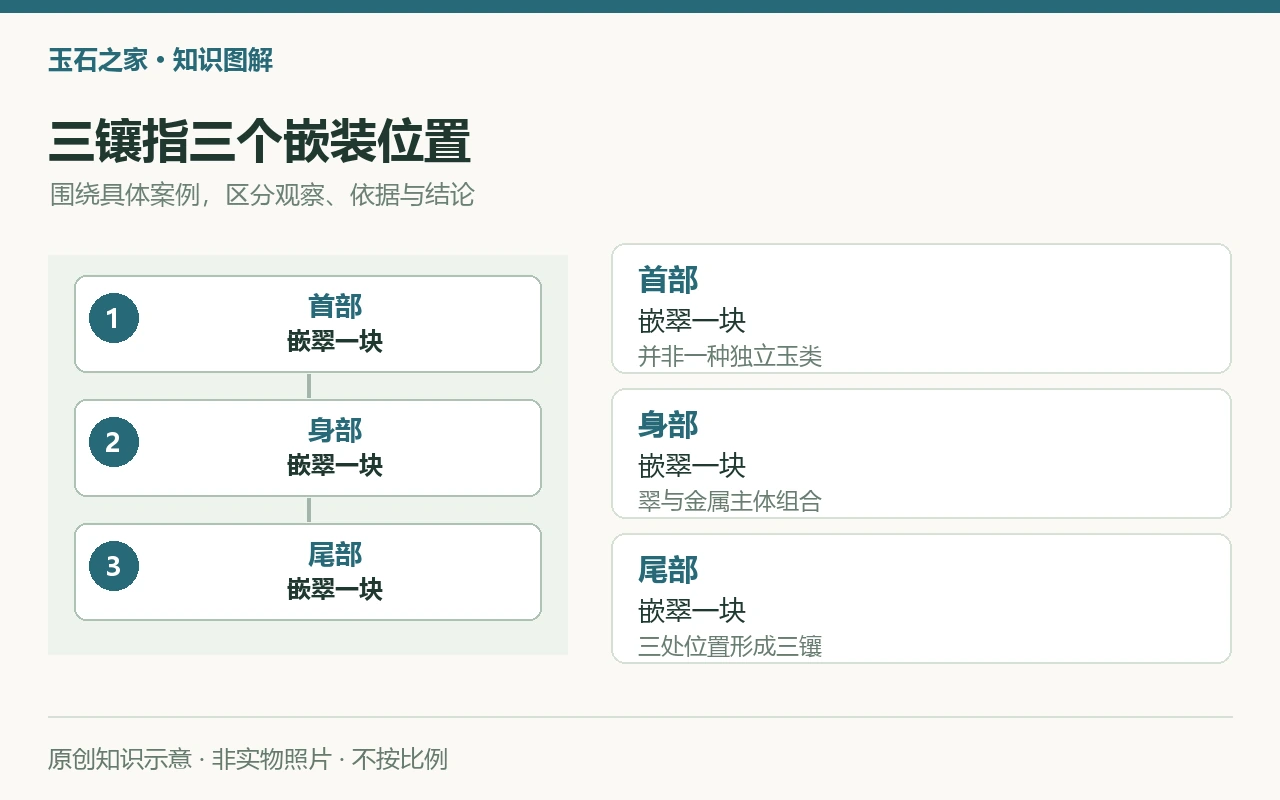Click 身部 heading in the right-side card

point(668,425)
